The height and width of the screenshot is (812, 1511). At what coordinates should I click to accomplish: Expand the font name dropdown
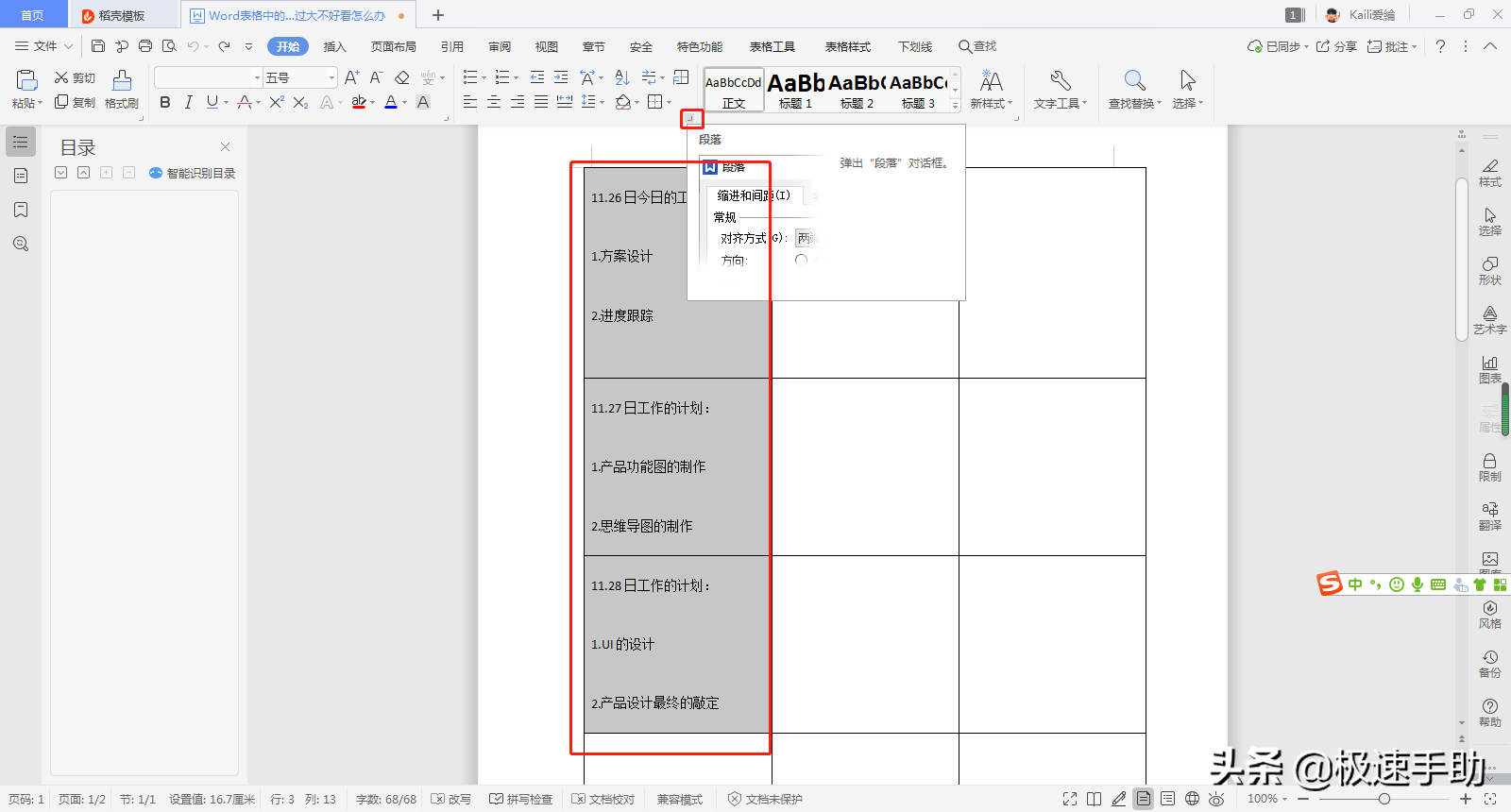257,77
